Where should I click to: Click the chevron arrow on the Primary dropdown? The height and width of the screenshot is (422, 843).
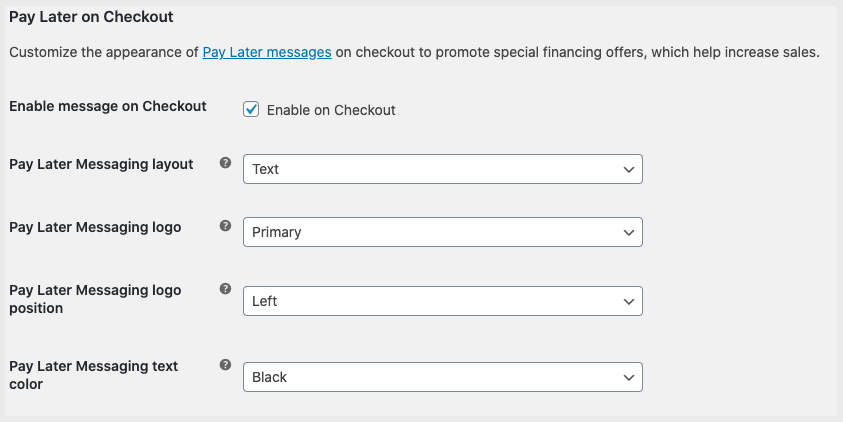click(629, 232)
